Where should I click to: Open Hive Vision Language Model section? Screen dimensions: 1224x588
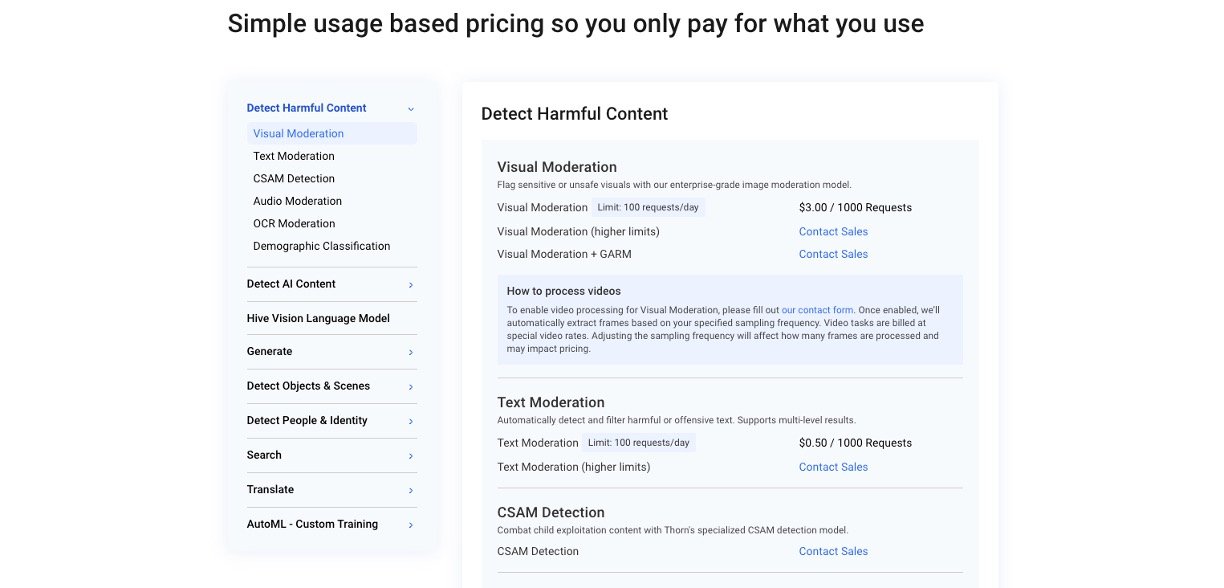(318, 319)
